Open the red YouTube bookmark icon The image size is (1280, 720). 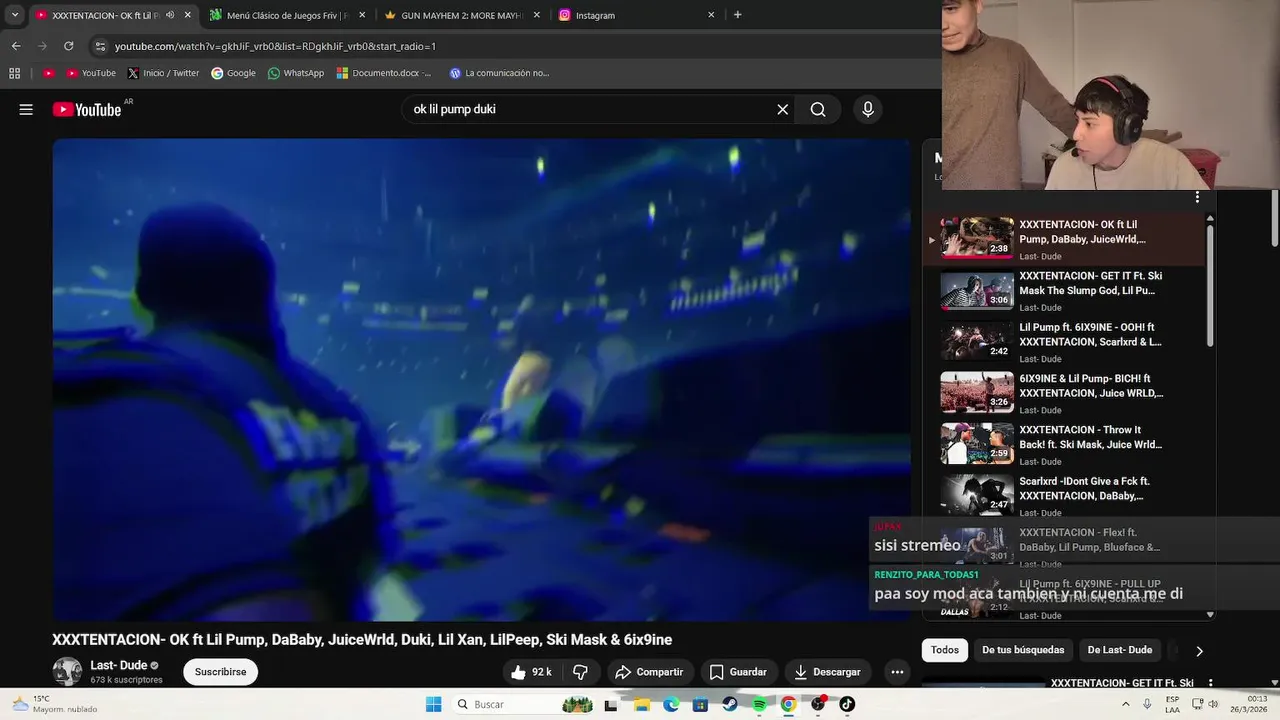coord(48,73)
